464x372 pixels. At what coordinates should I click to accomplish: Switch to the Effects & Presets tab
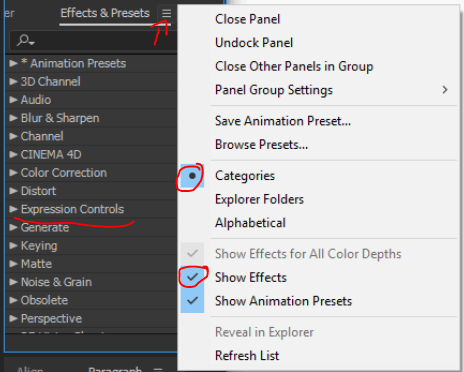(105, 13)
